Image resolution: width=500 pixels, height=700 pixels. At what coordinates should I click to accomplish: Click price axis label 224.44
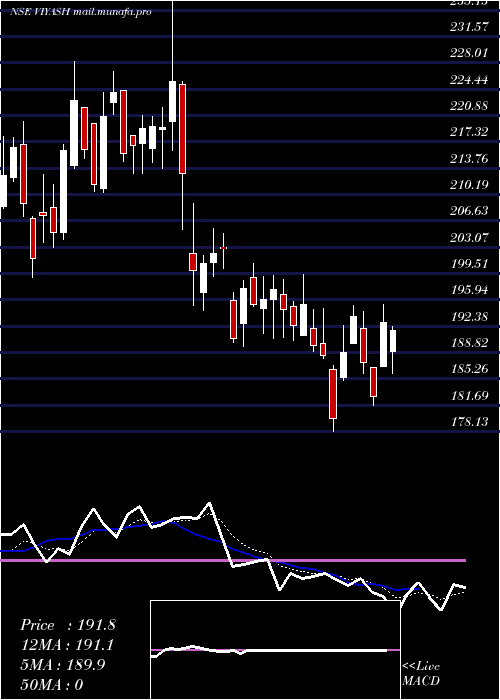tap(469, 79)
